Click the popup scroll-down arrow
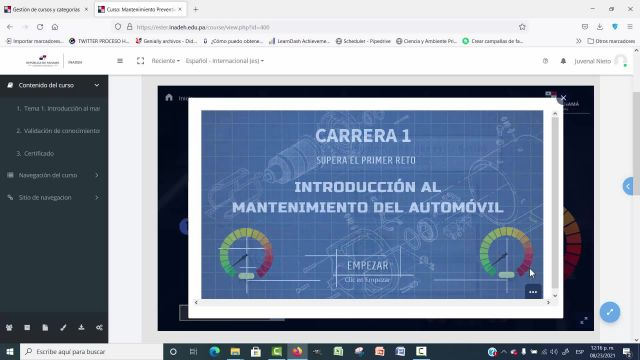640x360 pixels. (x=555, y=296)
